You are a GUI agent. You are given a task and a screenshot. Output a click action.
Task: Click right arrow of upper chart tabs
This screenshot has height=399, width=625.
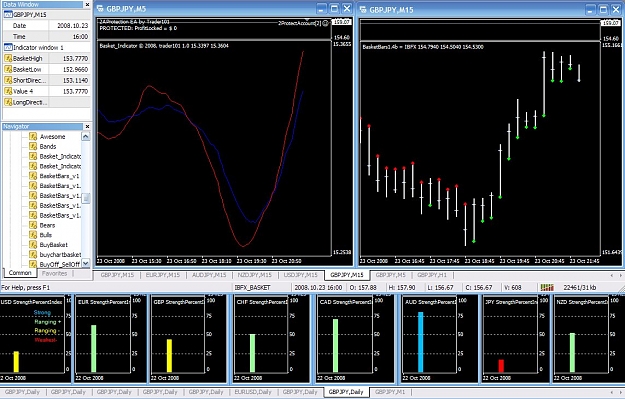[621, 275]
